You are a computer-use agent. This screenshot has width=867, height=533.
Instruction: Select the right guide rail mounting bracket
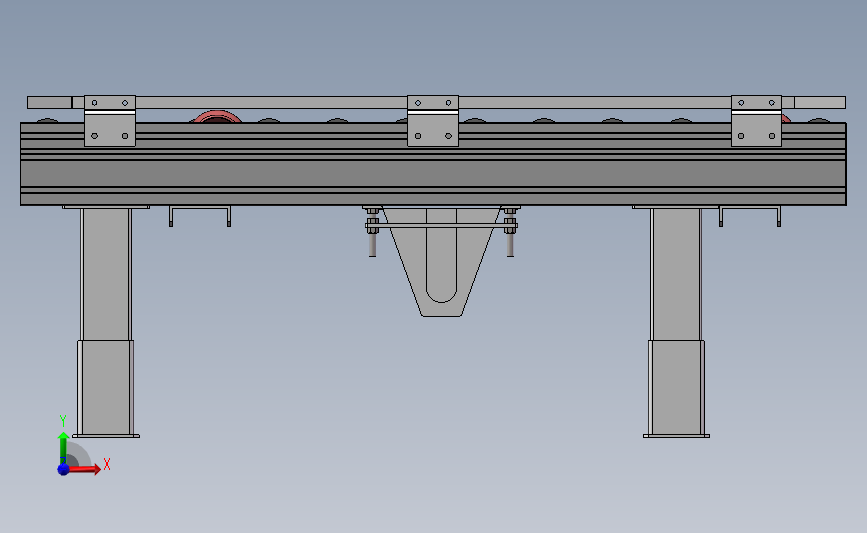[756, 121]
